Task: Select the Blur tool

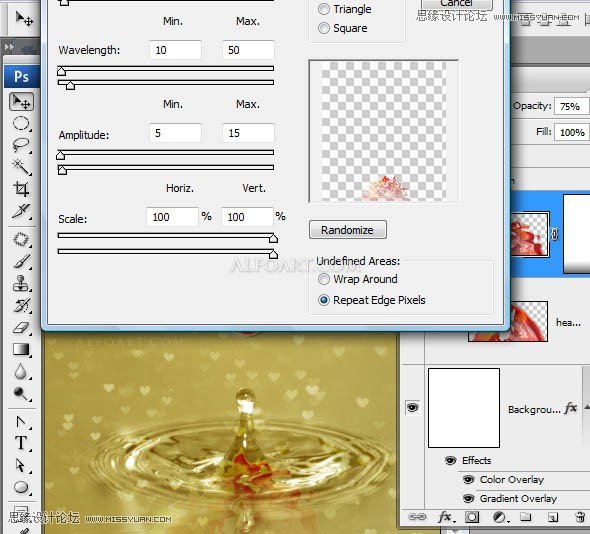Action: click(21, 371)
